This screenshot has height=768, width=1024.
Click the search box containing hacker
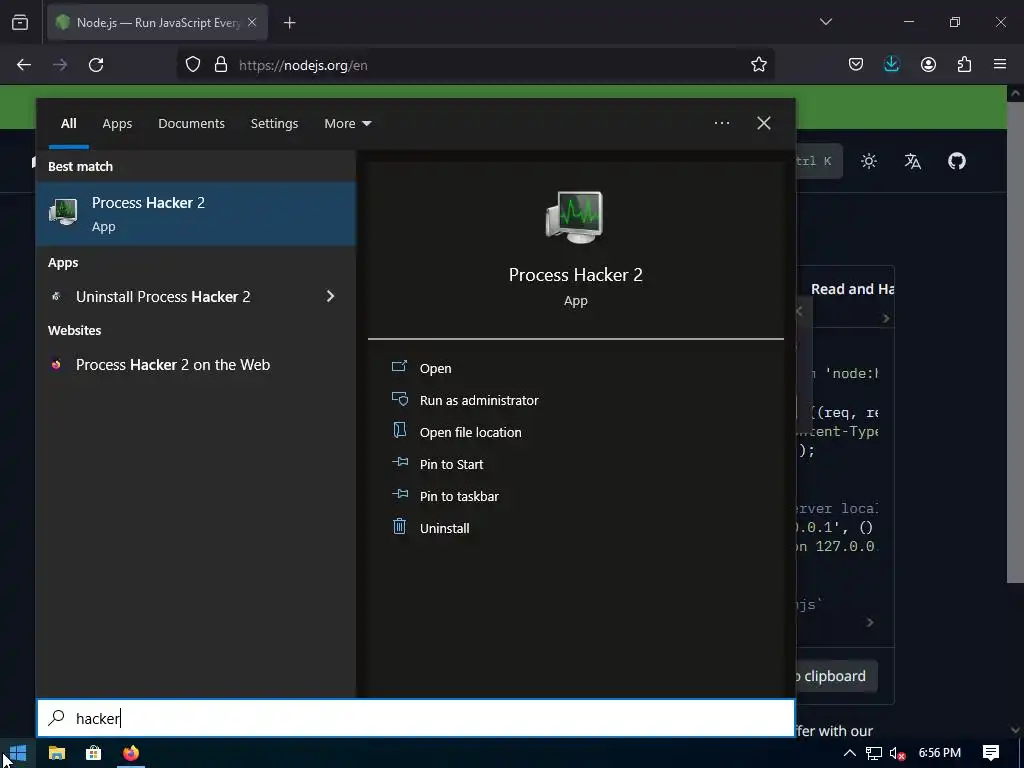click(416, 718)
